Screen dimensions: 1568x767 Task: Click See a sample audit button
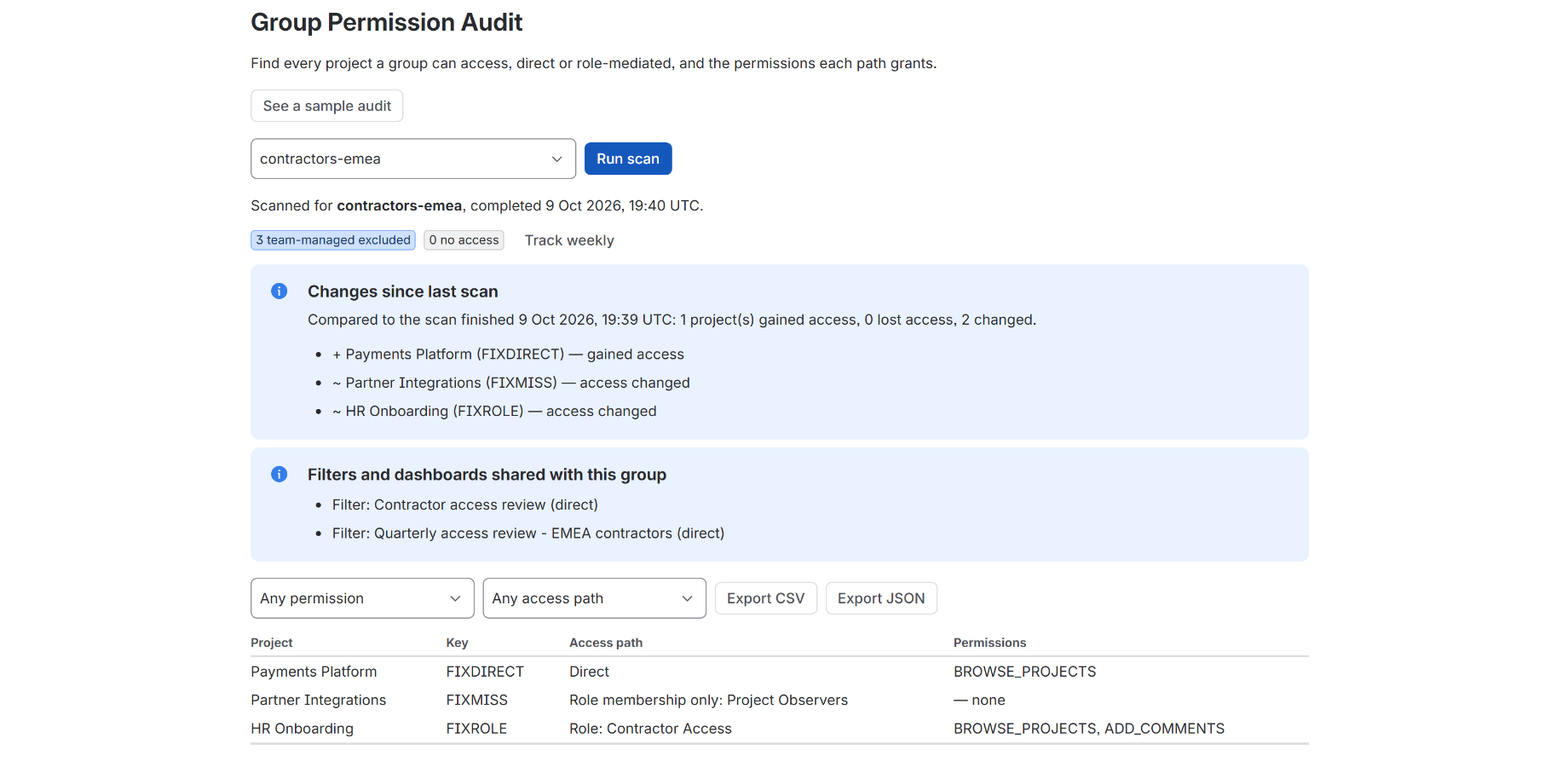(x=327, y=106)
